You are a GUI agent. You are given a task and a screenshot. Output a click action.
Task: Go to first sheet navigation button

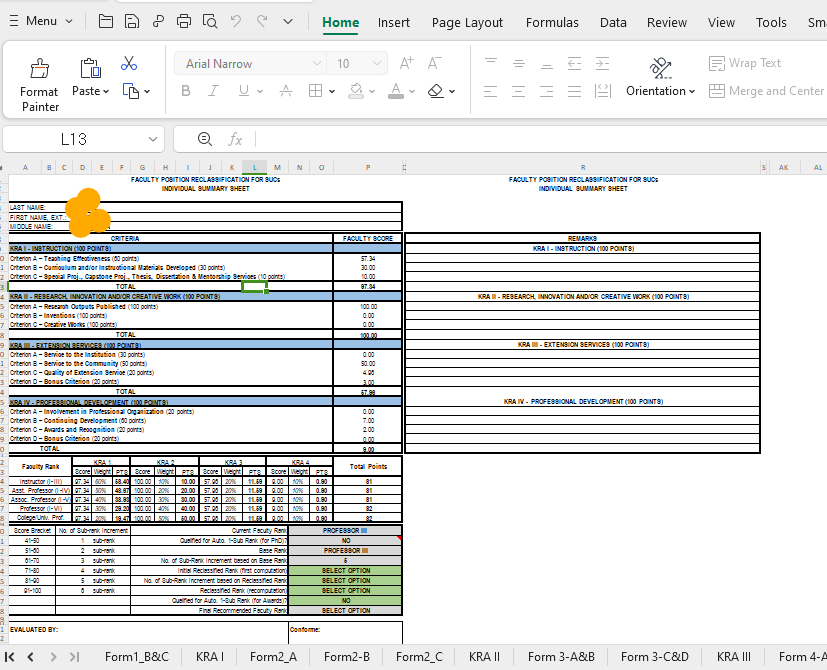pos(9,657)
